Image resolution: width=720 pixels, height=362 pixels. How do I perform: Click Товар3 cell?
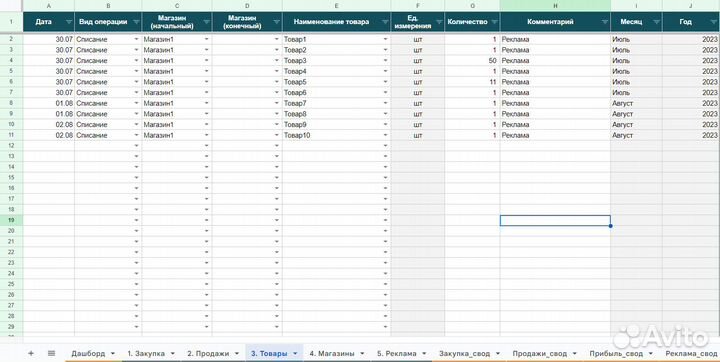tap(337, 61)
